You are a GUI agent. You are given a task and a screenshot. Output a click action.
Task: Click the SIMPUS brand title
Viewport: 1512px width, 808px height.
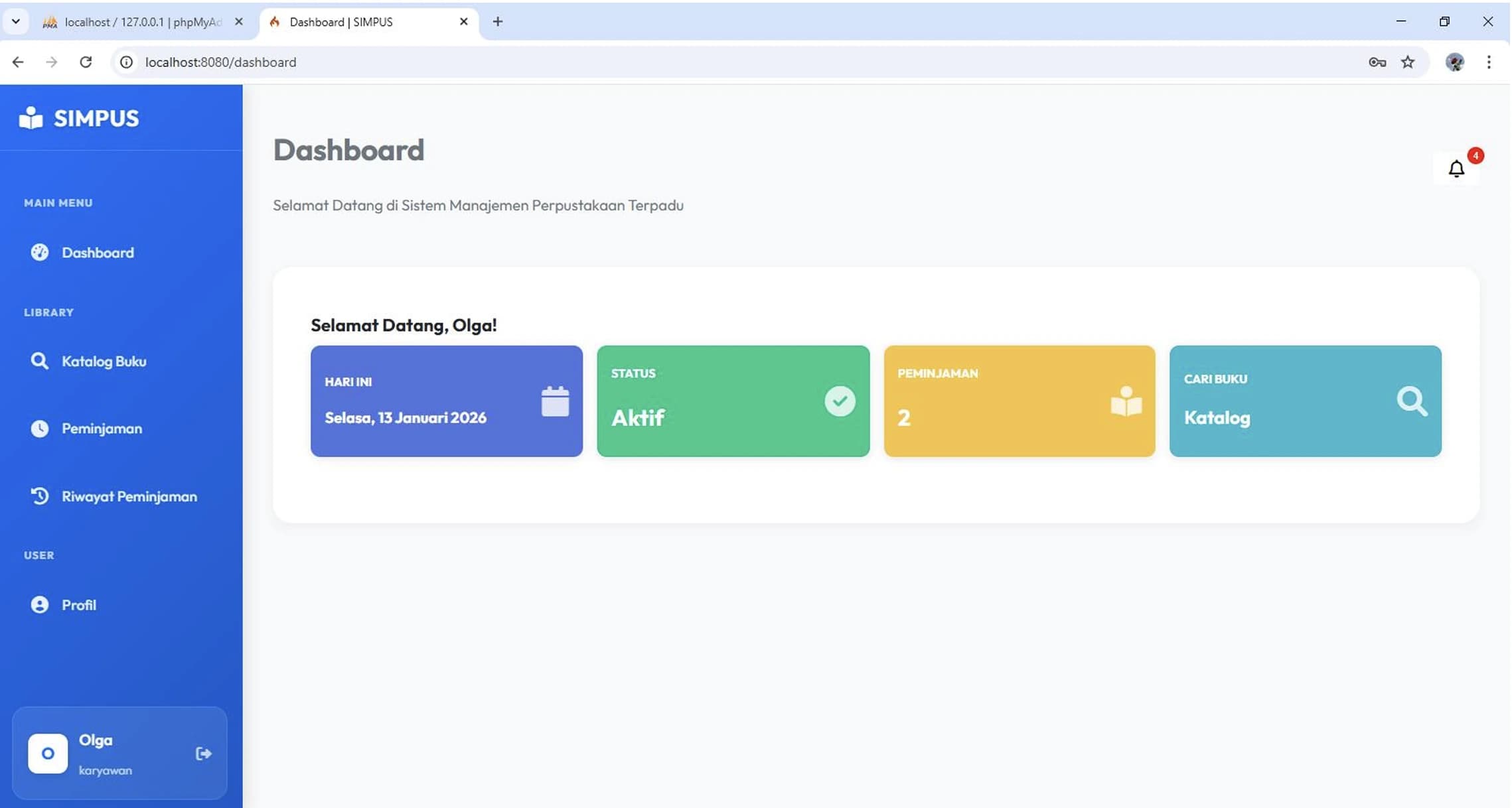coord(96,118)
